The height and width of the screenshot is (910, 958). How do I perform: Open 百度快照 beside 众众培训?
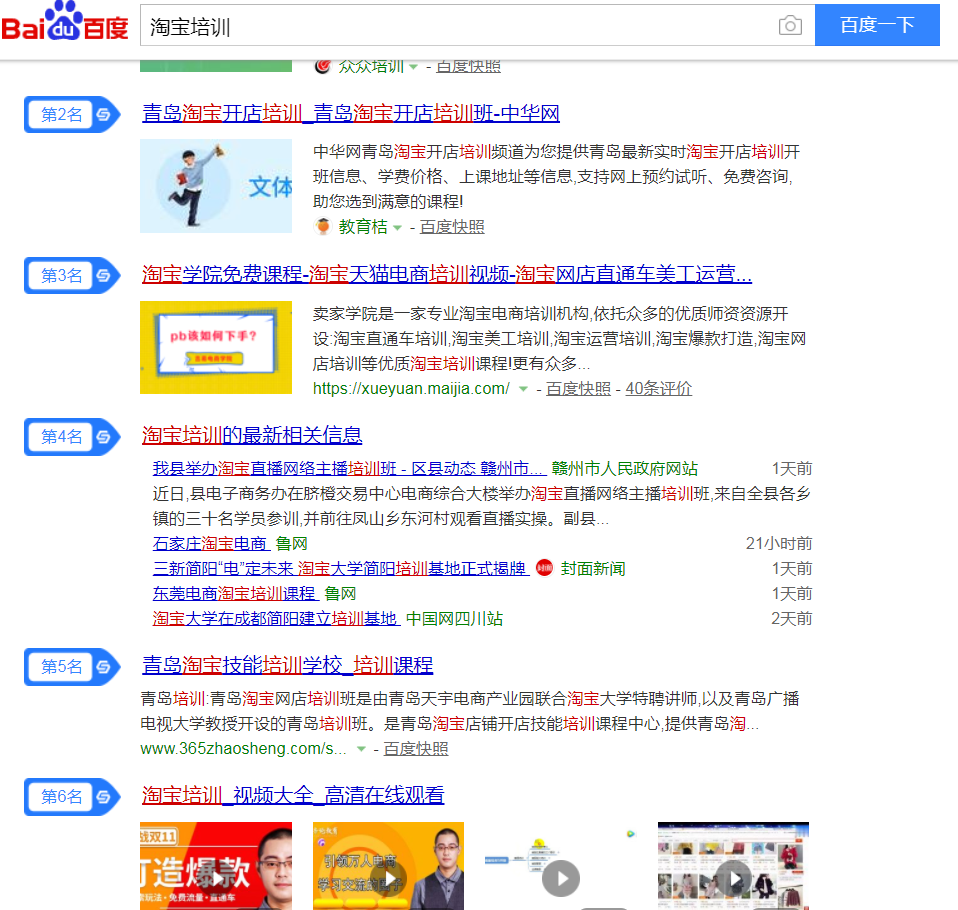coord(469,66)
